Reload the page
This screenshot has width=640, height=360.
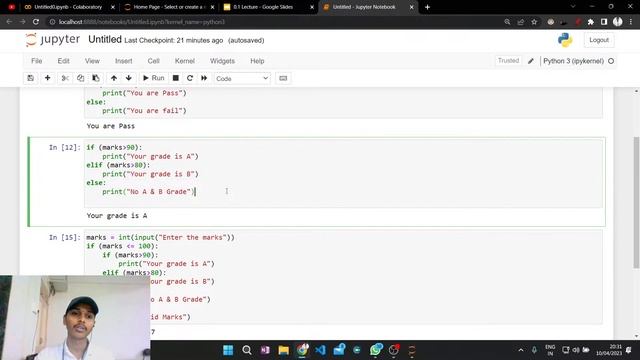pyautogui.click(x=36, y=22)
